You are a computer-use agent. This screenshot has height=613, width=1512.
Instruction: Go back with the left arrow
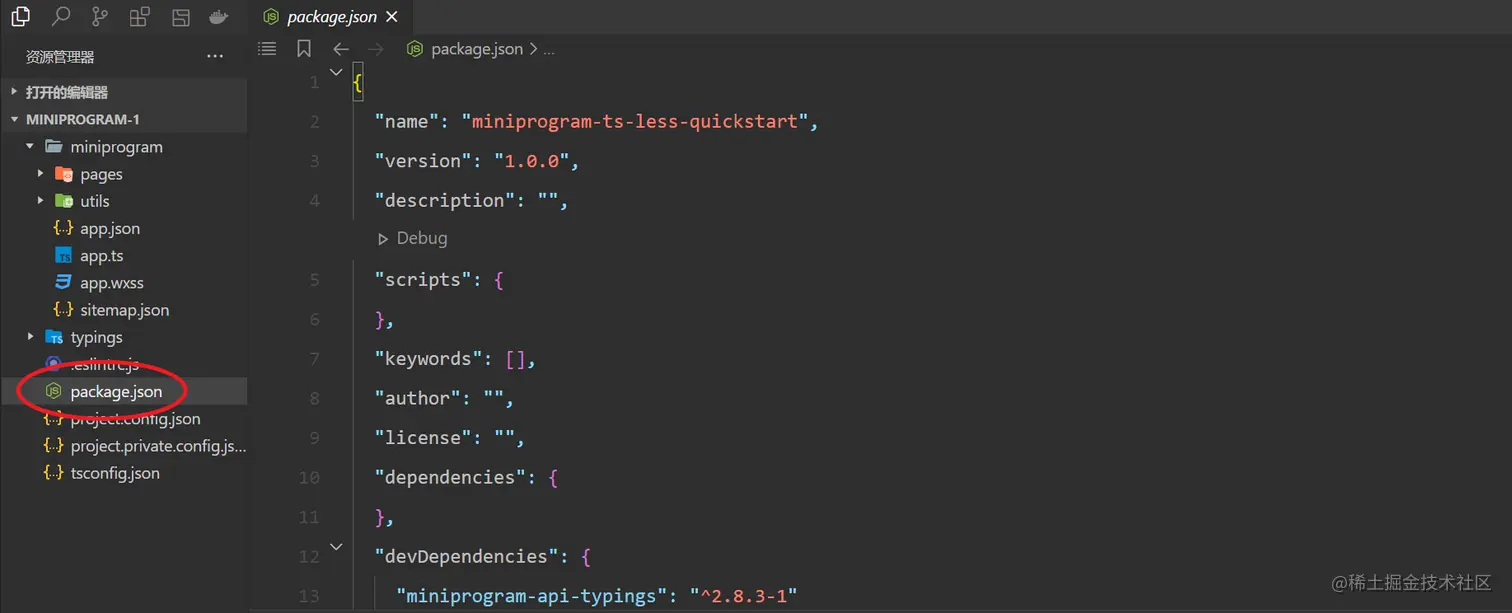click(341, 49)
